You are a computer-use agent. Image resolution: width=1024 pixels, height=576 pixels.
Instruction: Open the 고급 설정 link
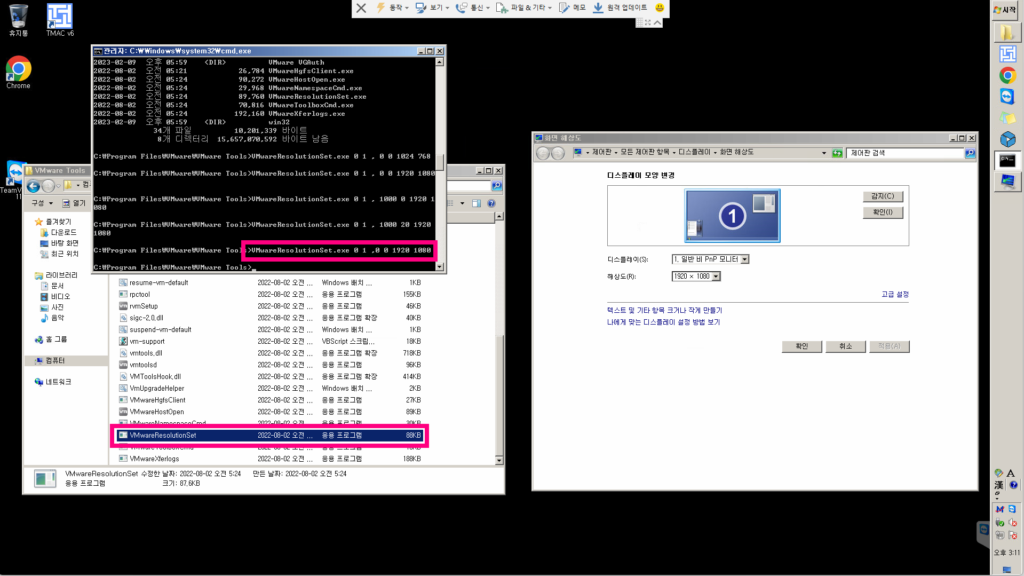895,295
